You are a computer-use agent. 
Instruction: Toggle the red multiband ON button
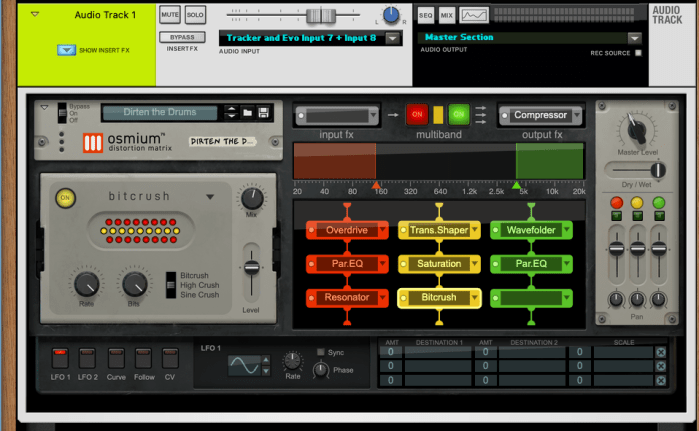[416, 115]
